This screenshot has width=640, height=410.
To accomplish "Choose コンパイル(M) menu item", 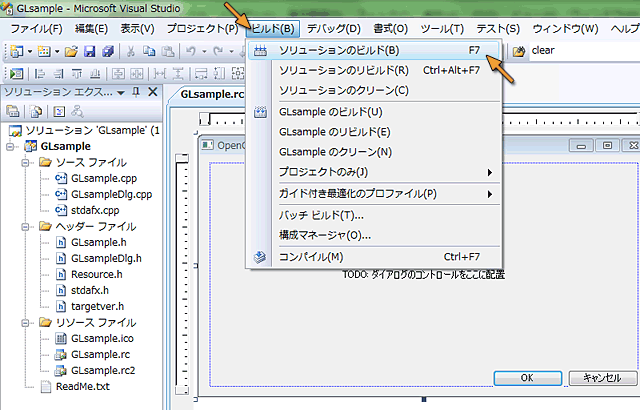I will coord(373,257).
